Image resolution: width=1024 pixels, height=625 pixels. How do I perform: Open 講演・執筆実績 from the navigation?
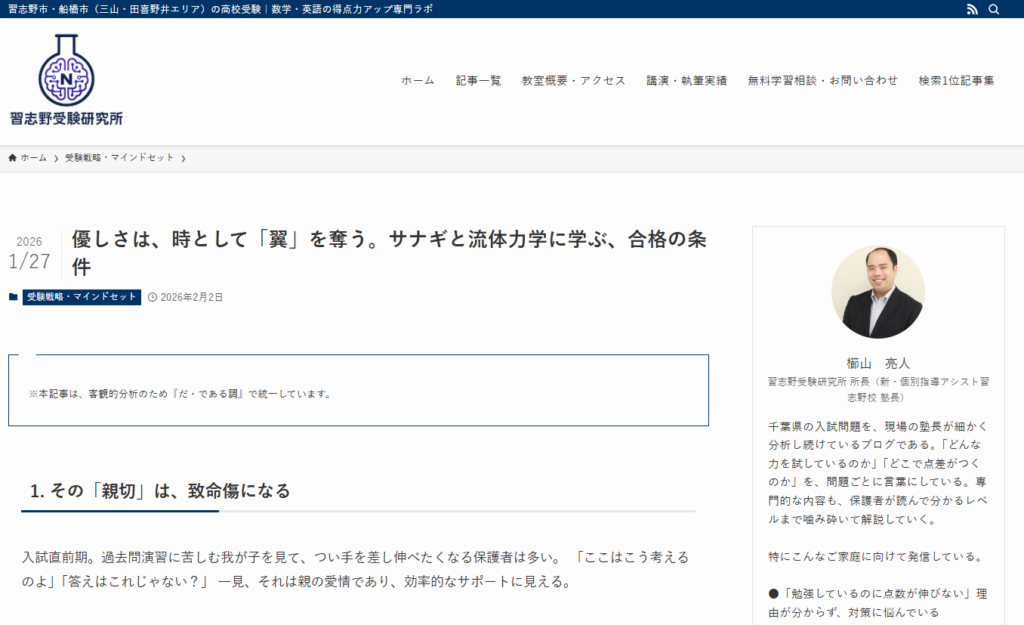(686, 81)
